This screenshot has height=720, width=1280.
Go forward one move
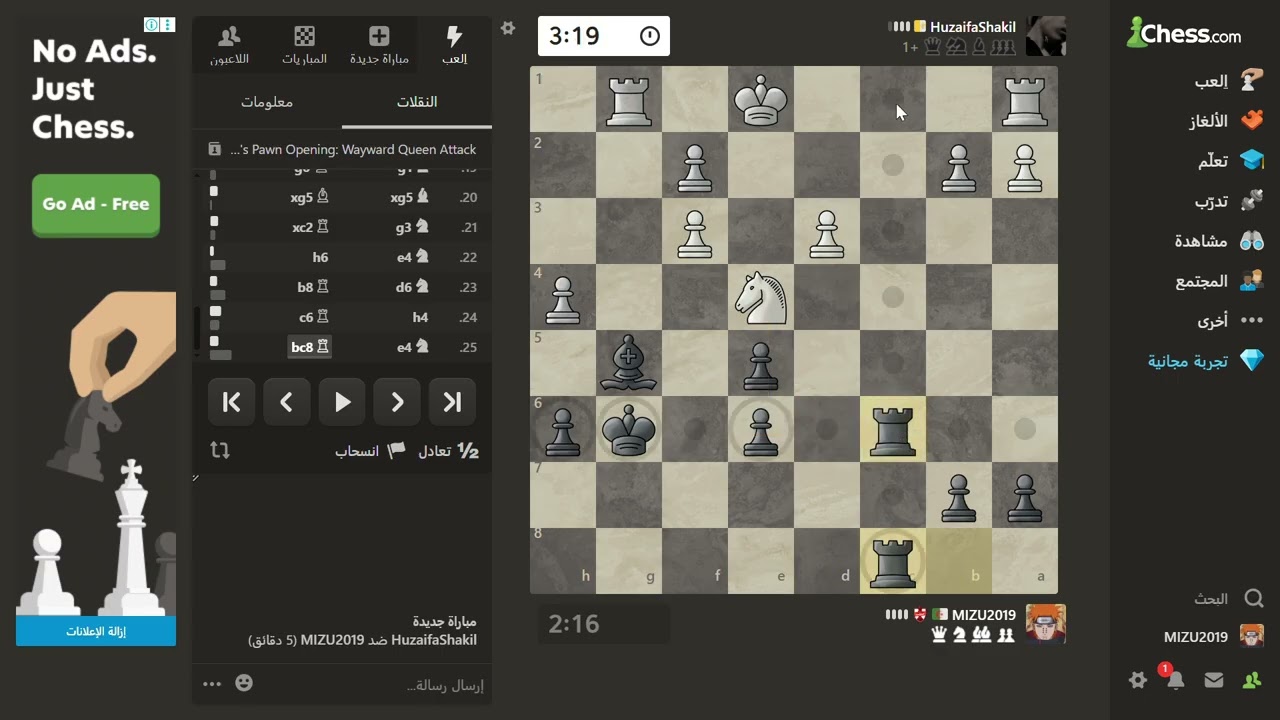[397, 402]
